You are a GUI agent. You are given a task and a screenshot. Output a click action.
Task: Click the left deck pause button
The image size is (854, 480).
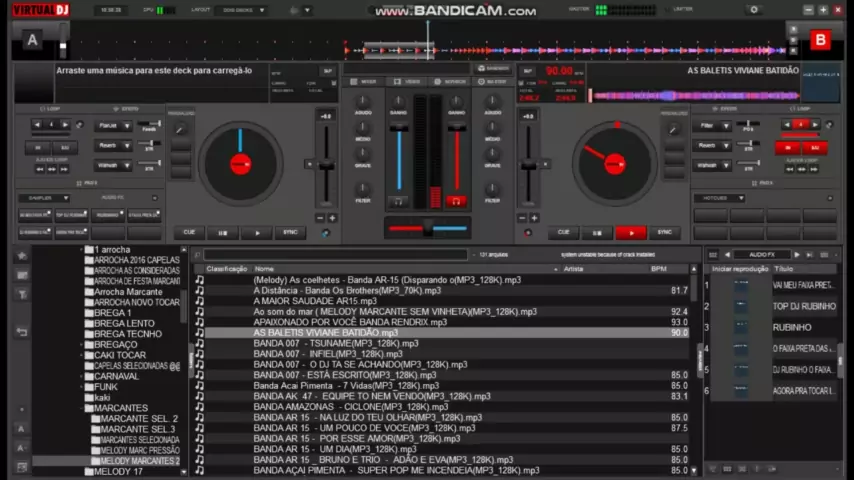(x=222, y=232)
